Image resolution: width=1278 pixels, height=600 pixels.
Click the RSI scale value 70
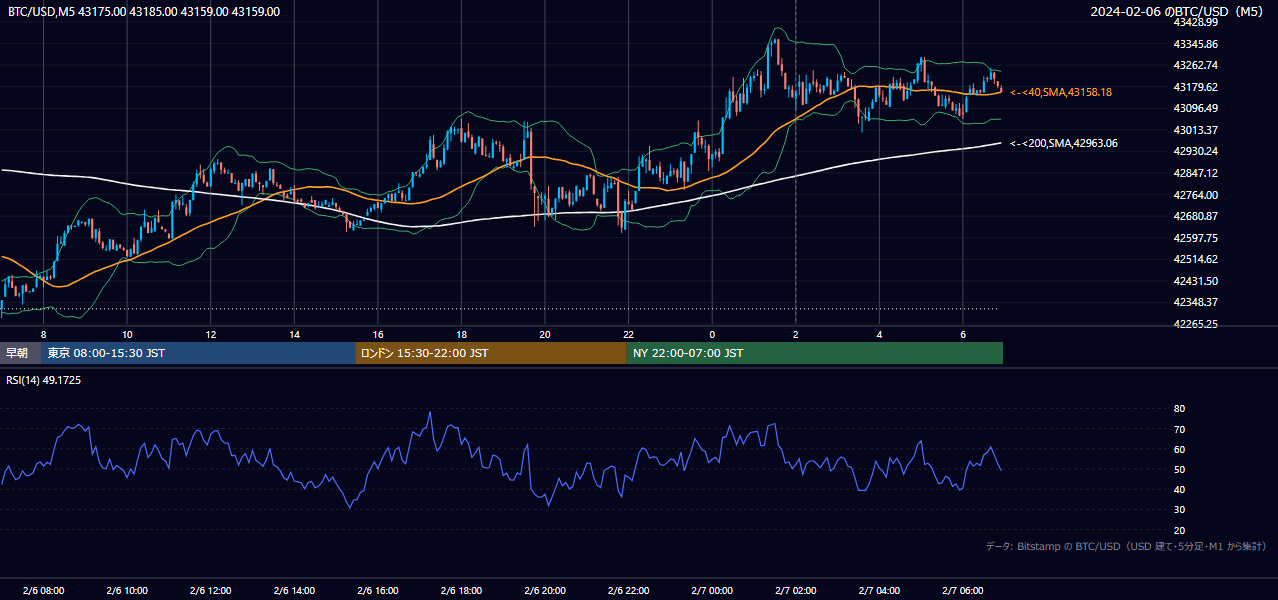click(1179, 429)
